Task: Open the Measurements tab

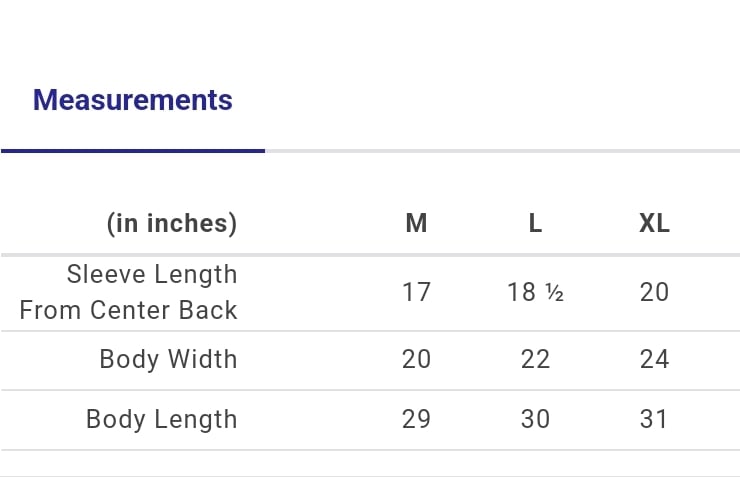Action: [x=133, y=100]
